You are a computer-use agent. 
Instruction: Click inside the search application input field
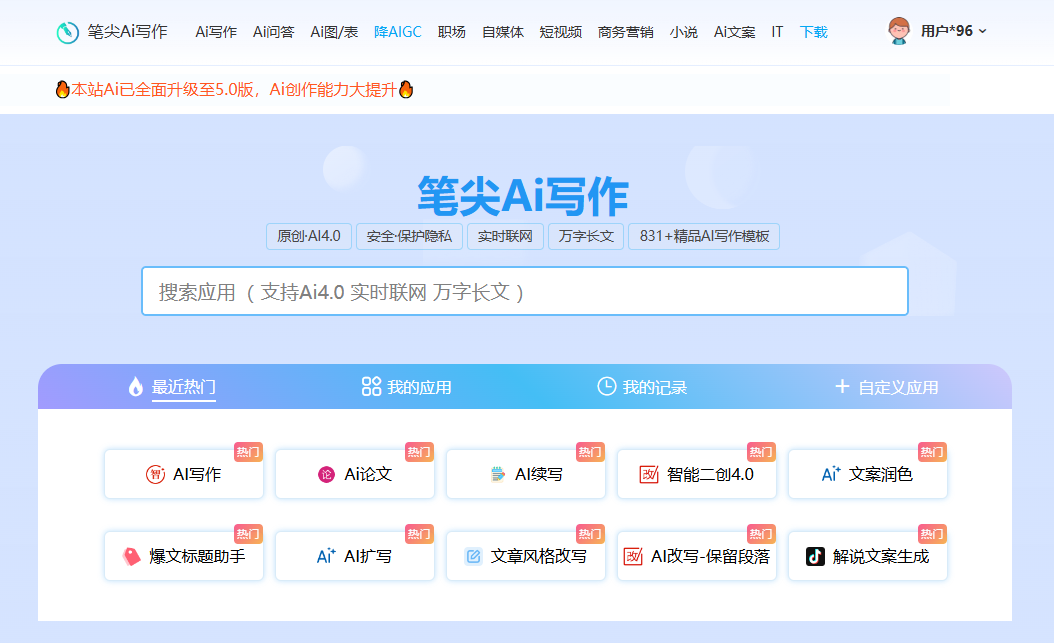click(527, 290)
